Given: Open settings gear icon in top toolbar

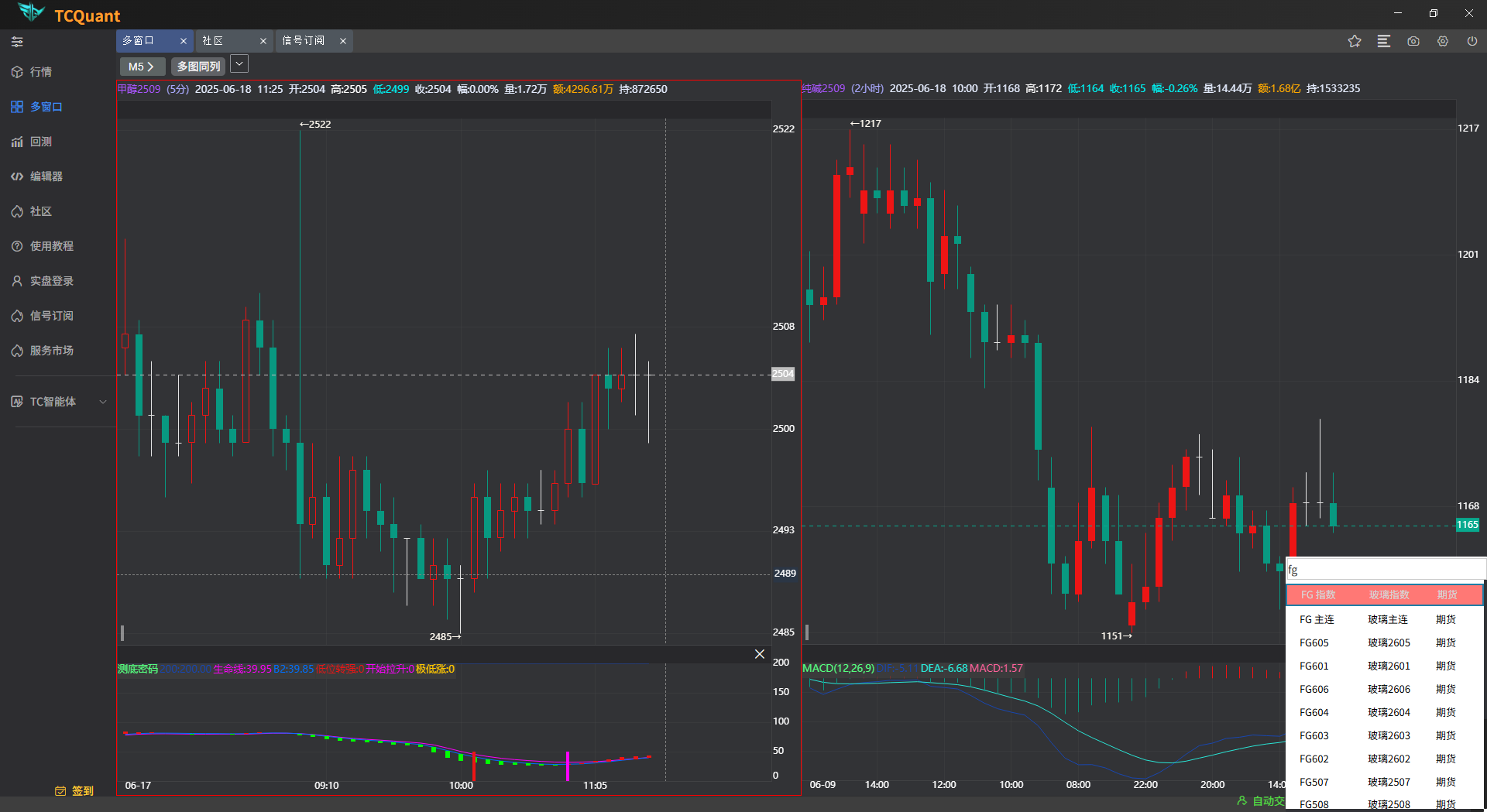Looking at the screenshot, I should (x=1443, y=41).
